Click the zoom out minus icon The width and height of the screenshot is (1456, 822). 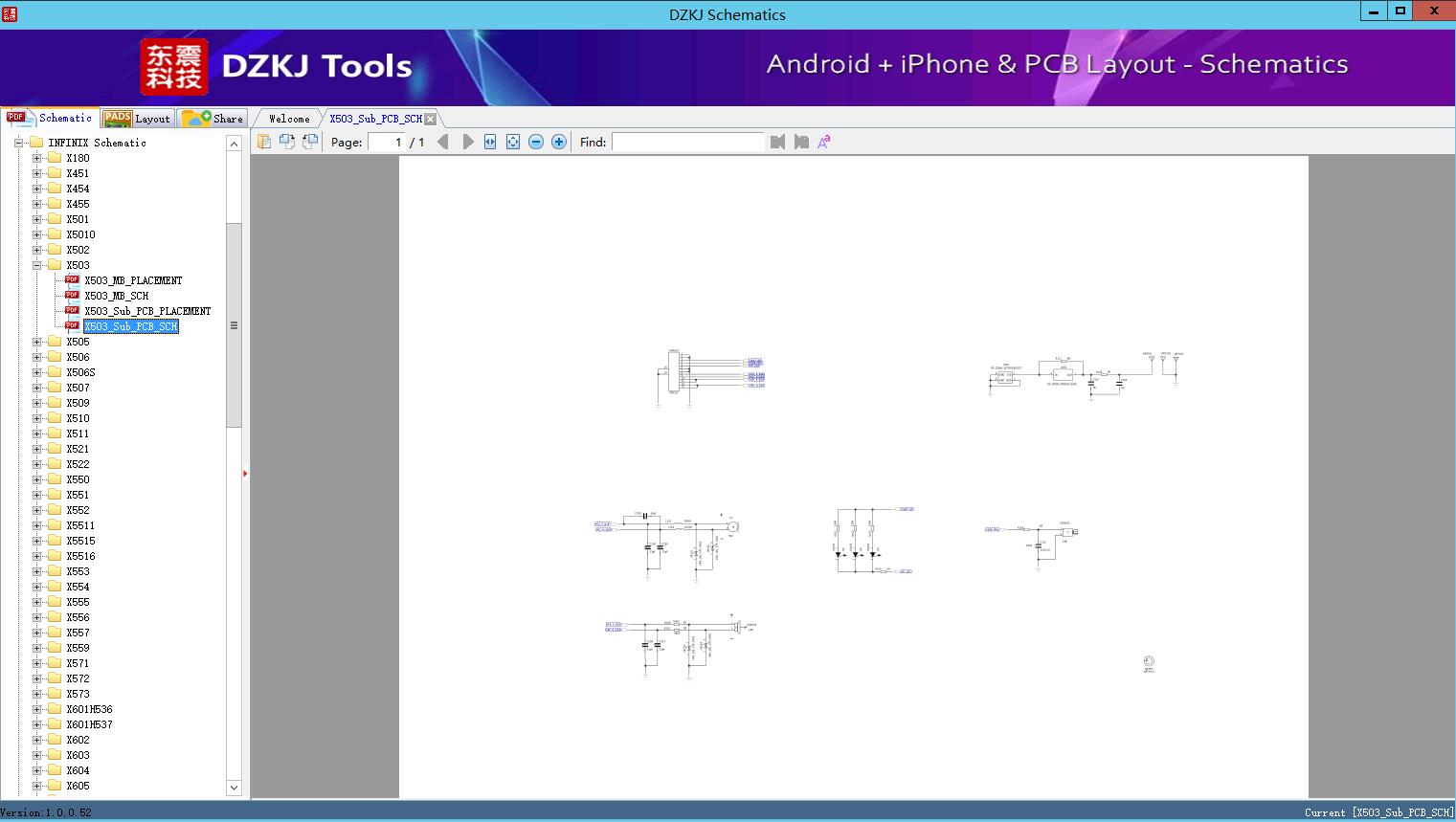point(536,142)
